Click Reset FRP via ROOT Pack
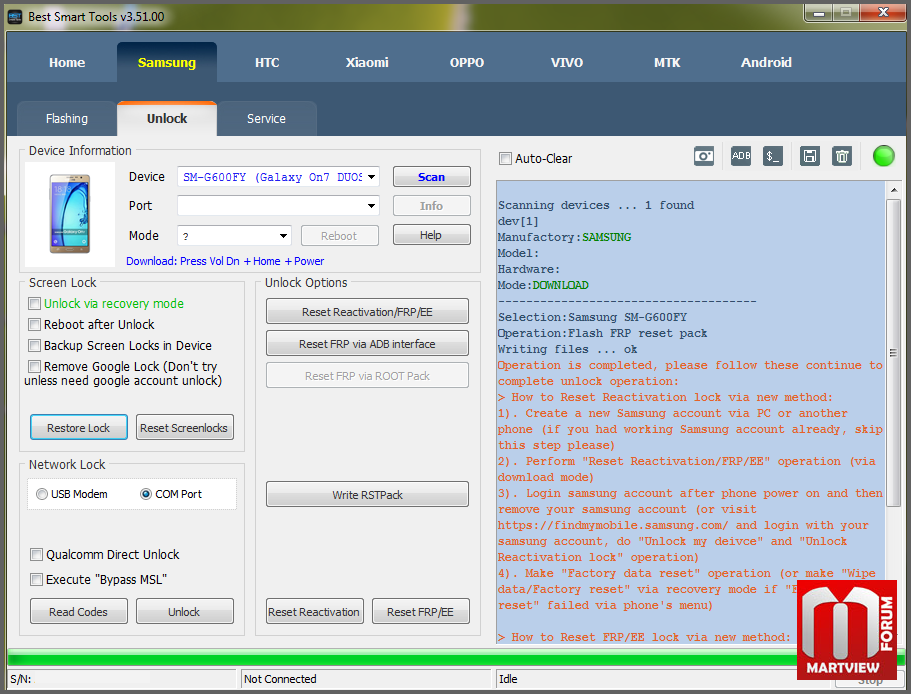 (x=367, y=375)
